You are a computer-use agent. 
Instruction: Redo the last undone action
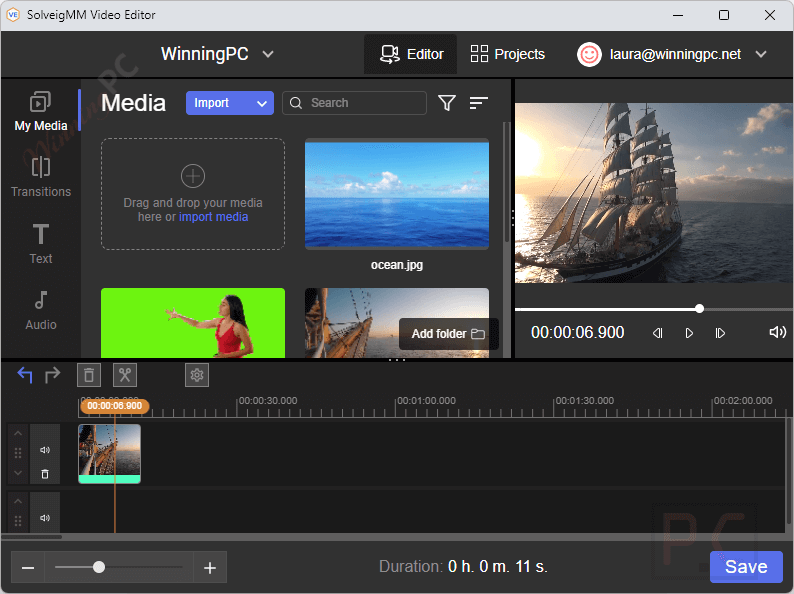tap(52, 375)
